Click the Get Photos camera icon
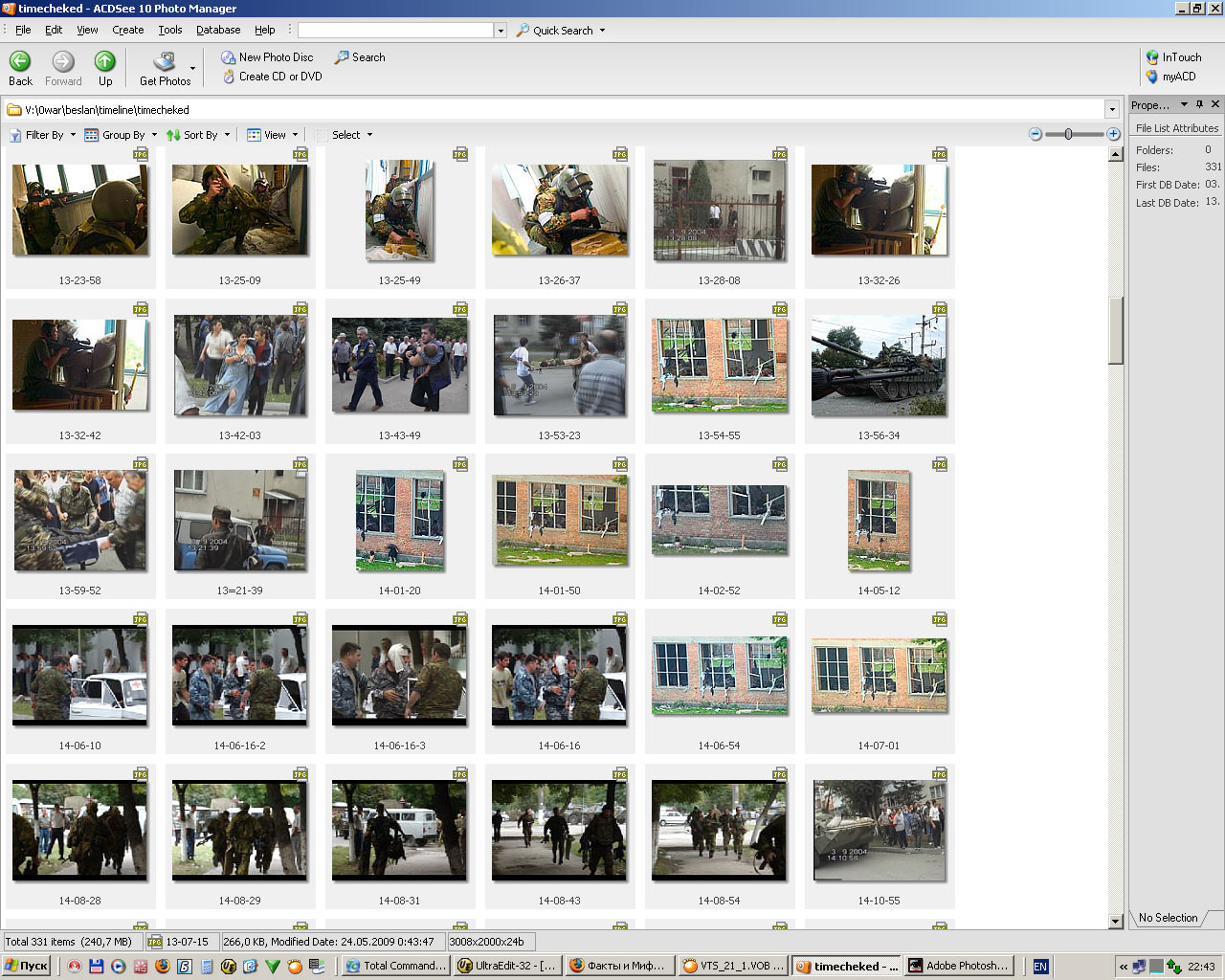The image size is (1225, 980). 165,62
